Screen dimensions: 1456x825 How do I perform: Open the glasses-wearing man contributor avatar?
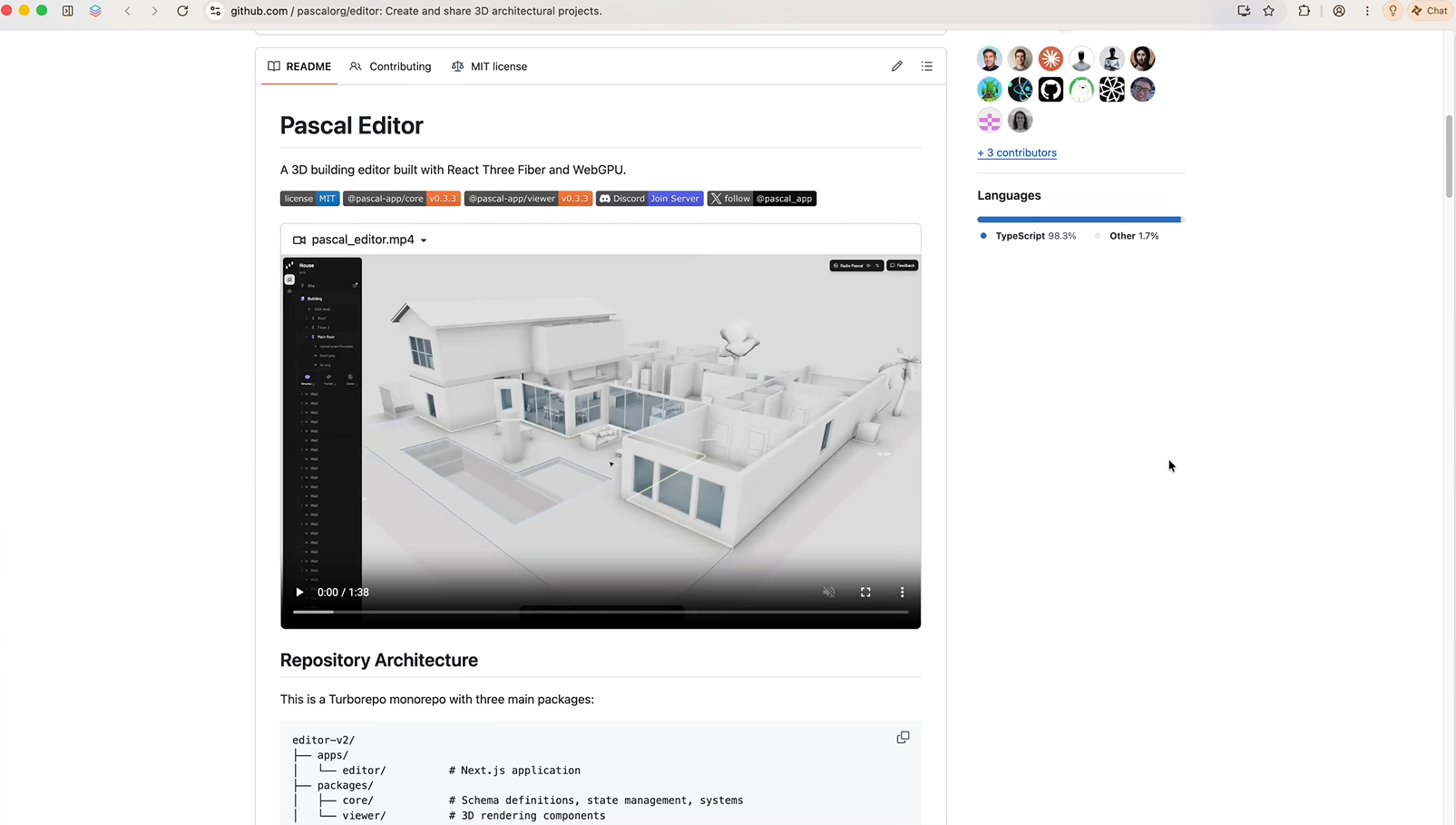(1143, 90)
